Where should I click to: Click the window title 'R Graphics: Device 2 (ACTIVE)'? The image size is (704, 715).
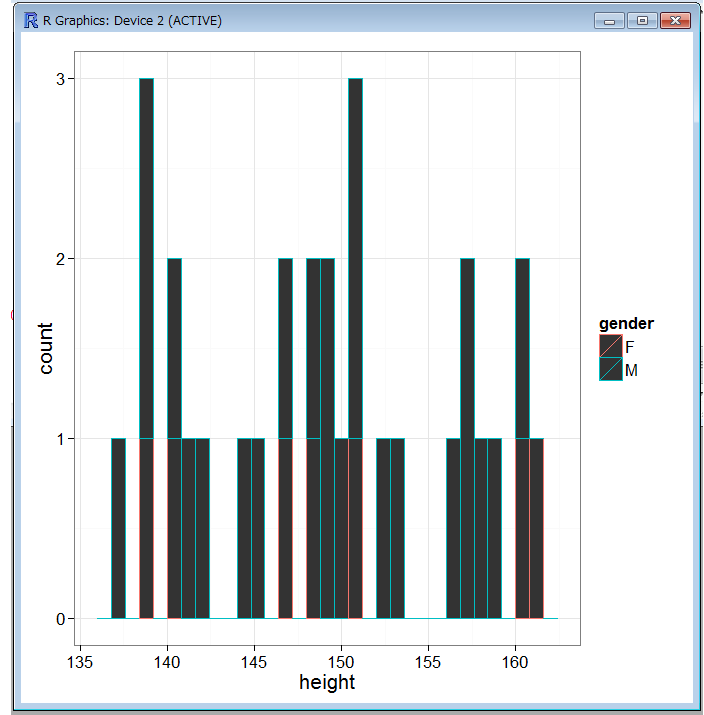[x=132, y=21]
